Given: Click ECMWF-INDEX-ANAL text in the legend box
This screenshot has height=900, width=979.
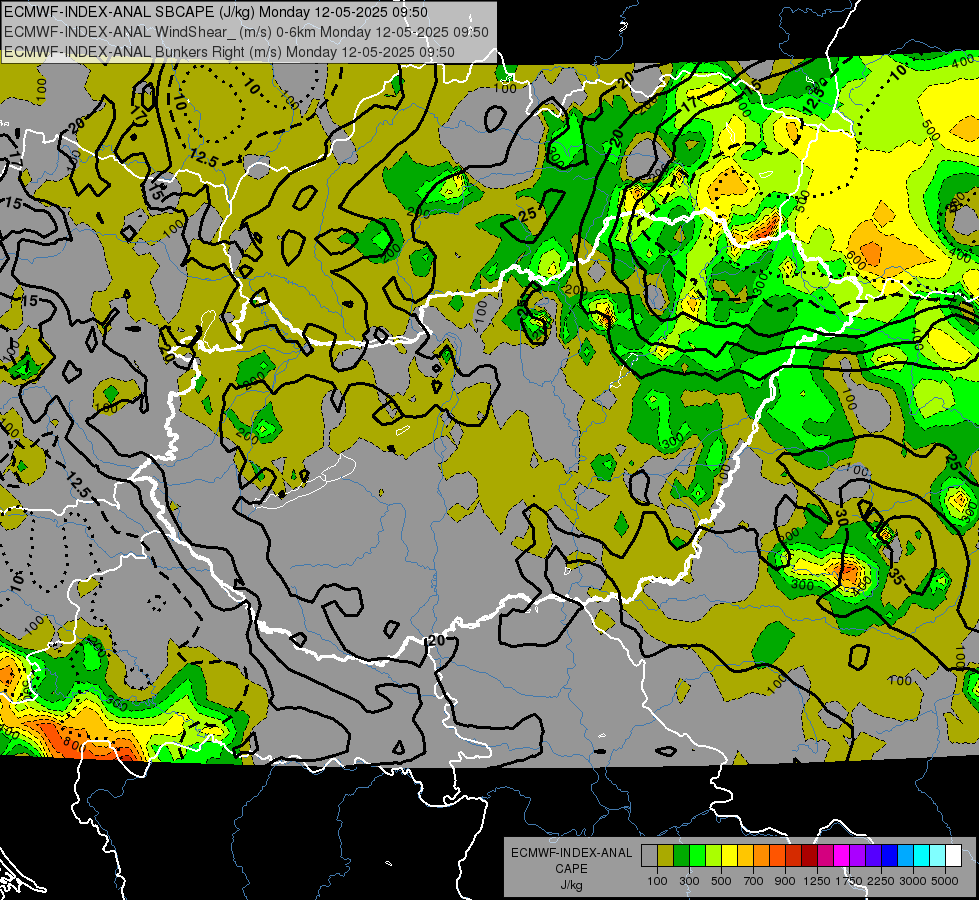Looking at the screenshot, I should (572, 853).
